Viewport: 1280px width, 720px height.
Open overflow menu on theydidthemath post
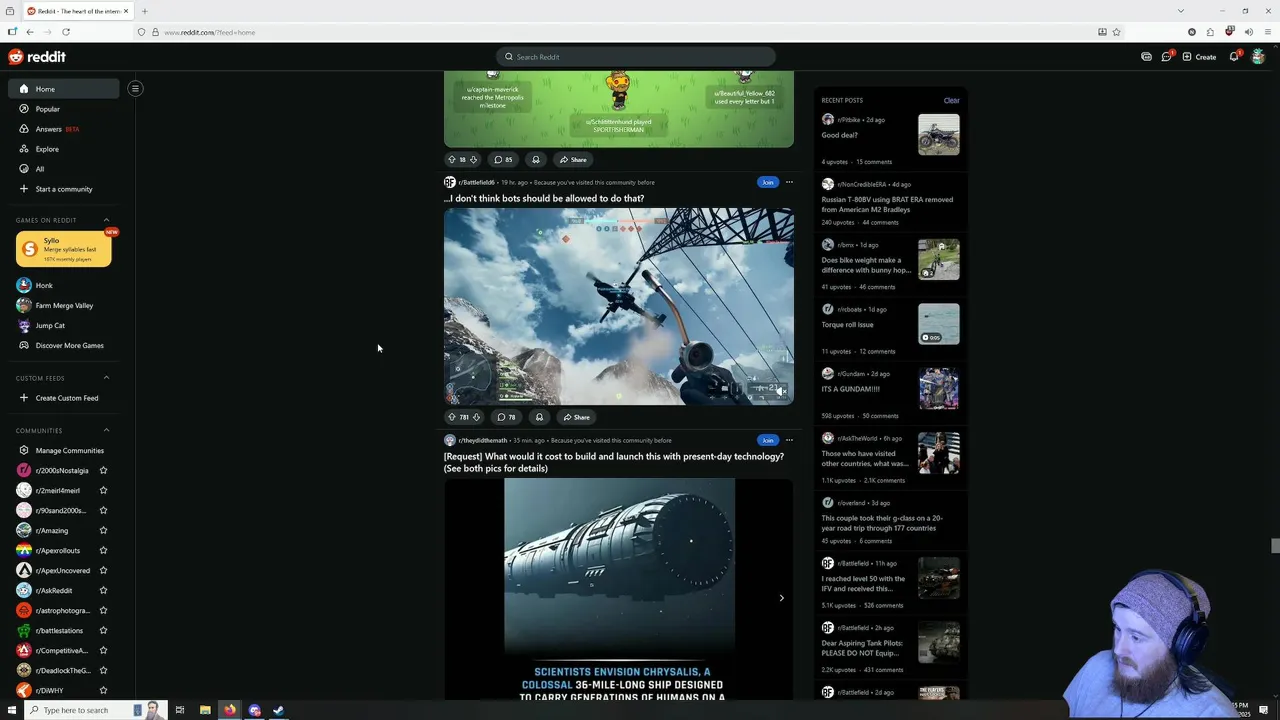789,440
